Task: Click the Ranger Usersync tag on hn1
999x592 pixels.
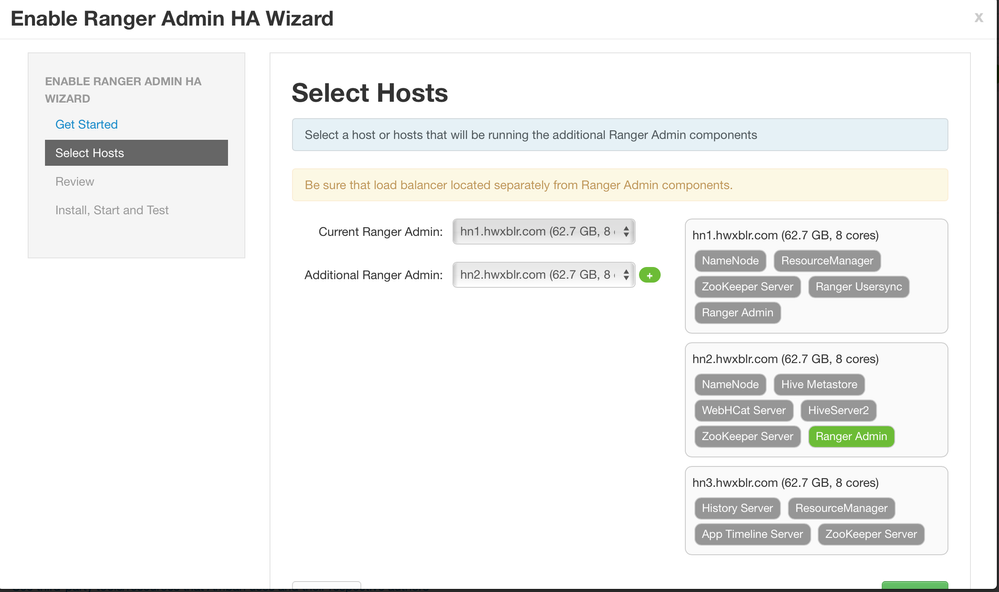Action: [859, 287]
